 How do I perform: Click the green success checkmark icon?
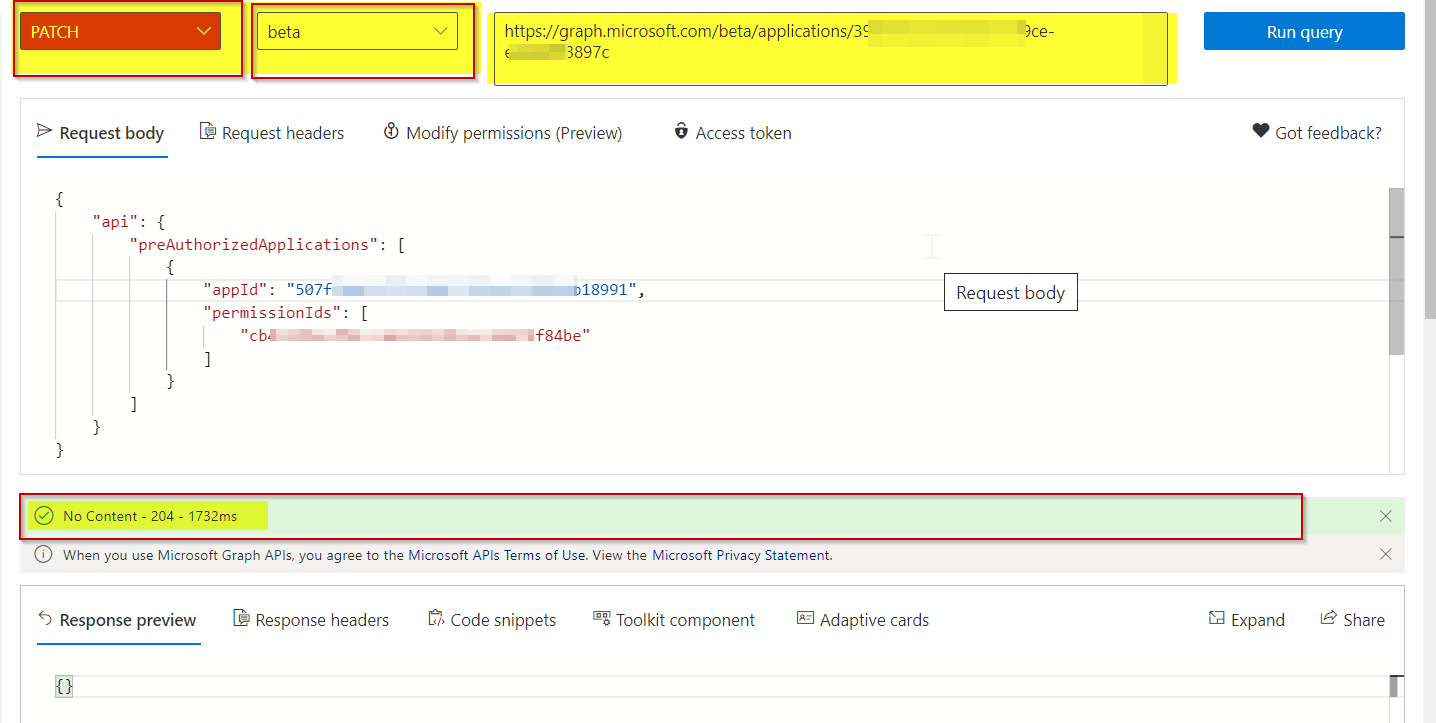[43, 516]
